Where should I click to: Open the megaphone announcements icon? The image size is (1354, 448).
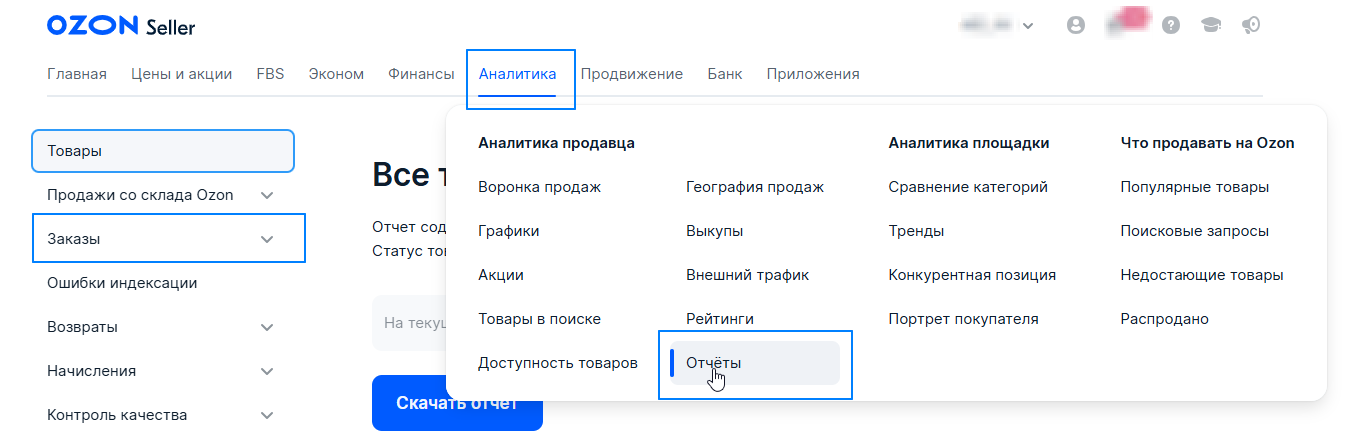click(1249, 26)
